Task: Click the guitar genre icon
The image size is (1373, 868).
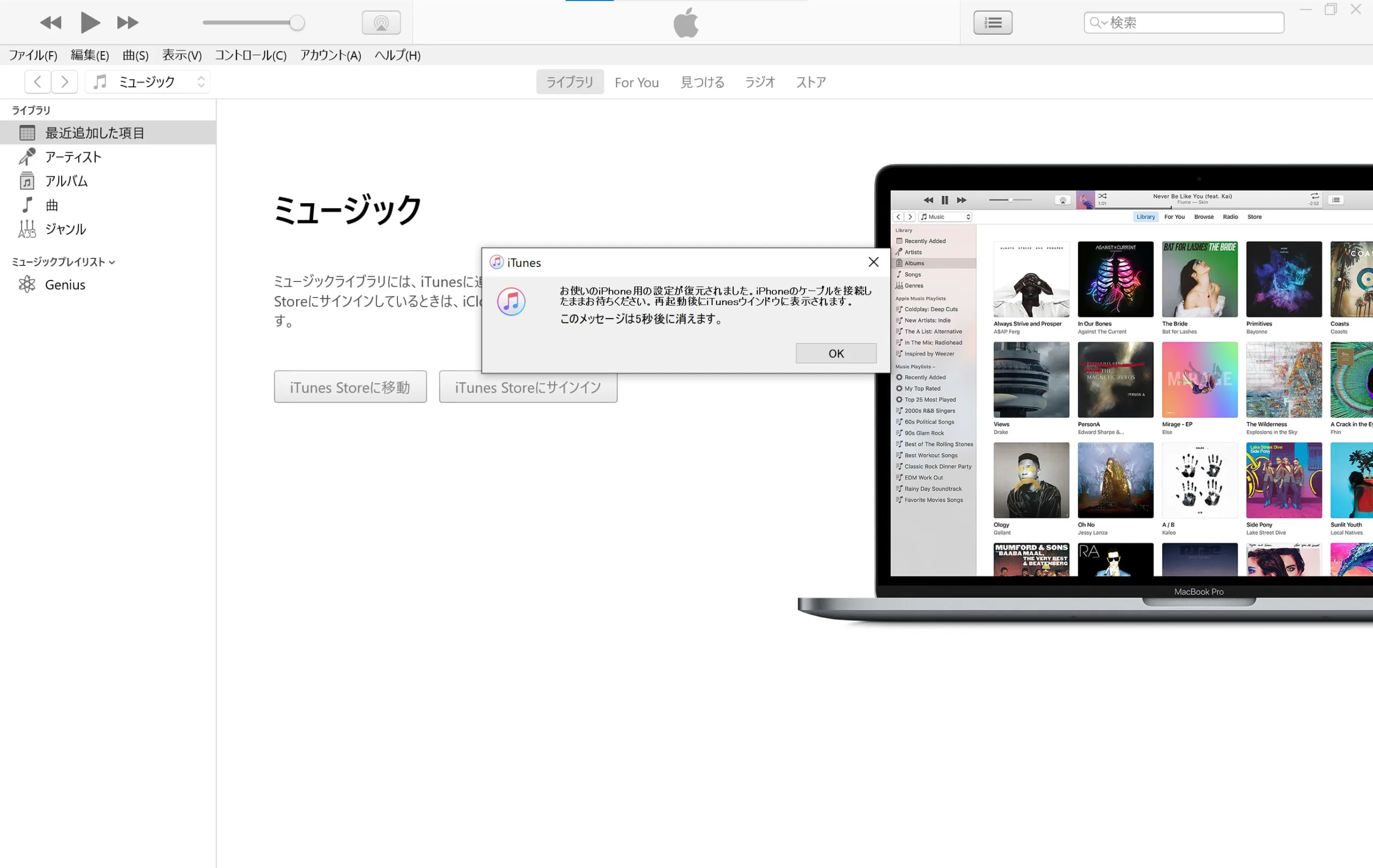Action: tap(27, 228)
